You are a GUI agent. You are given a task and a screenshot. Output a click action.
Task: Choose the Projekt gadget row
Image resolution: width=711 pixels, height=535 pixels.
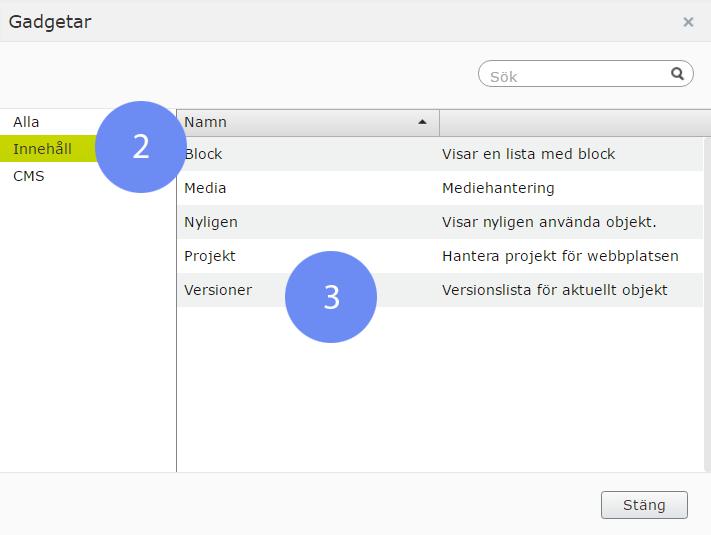440,256
